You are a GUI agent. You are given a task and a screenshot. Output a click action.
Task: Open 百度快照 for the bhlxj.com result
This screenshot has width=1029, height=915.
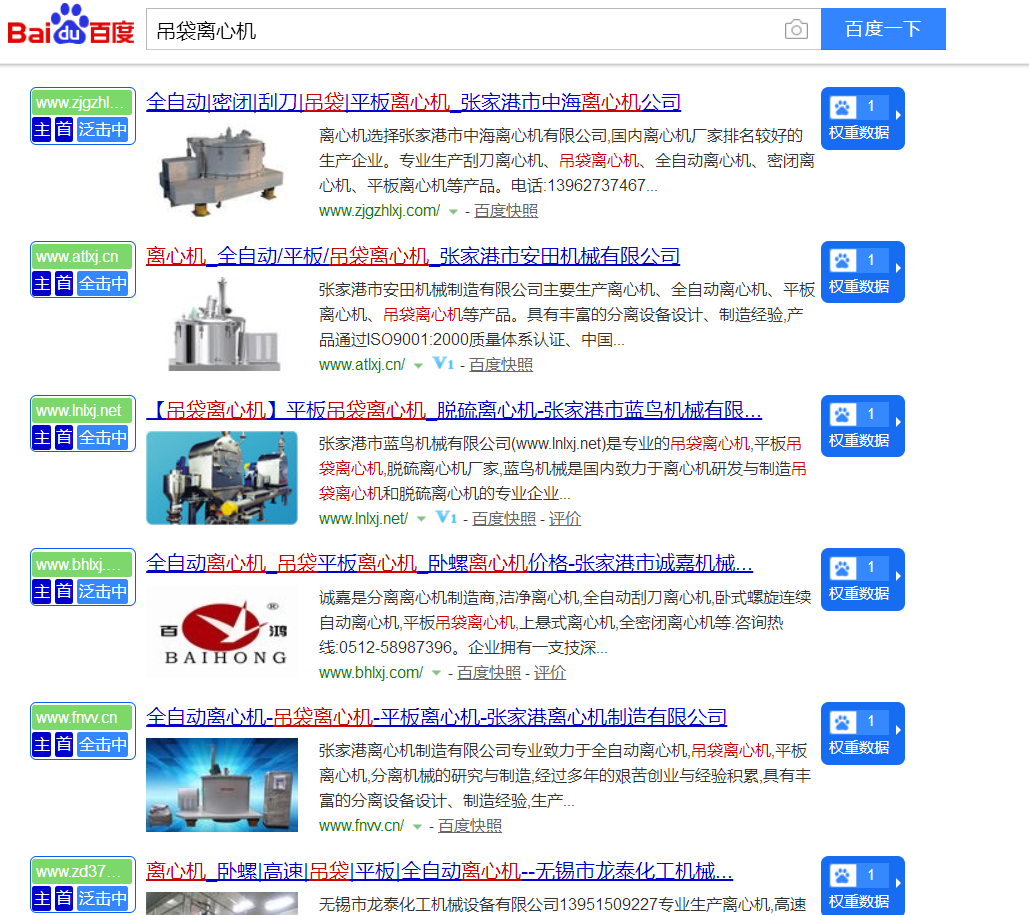[489, 673]
